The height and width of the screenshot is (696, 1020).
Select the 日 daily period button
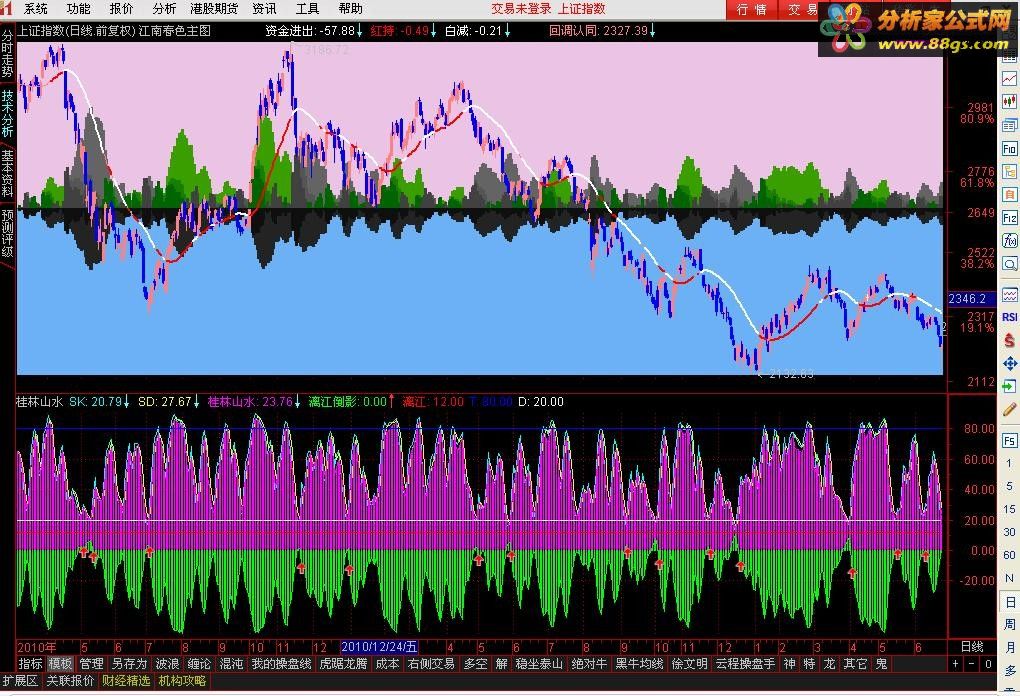click(x=1010, y=602)
